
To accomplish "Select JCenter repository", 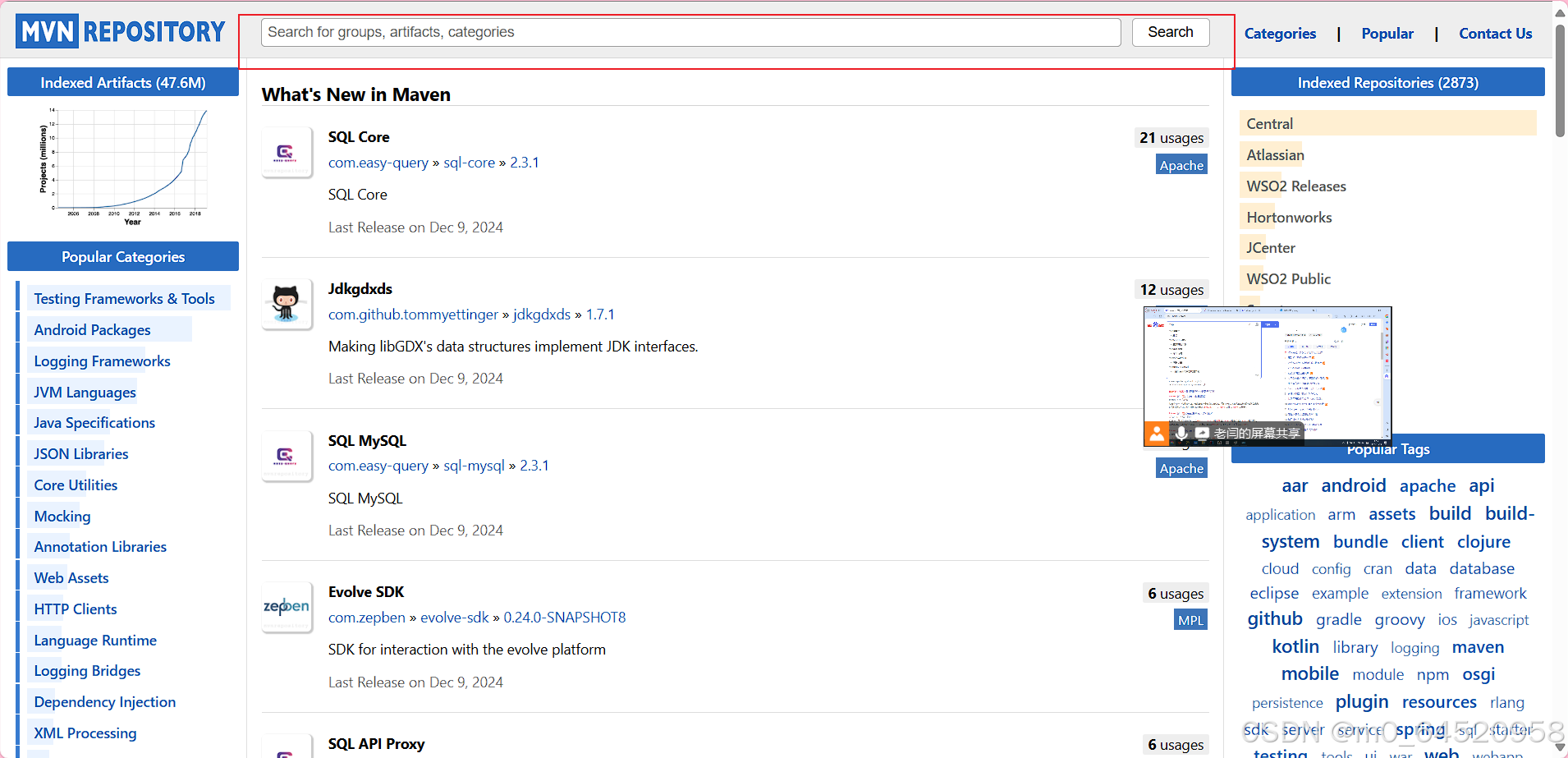I will click(x=1271, y=248).
